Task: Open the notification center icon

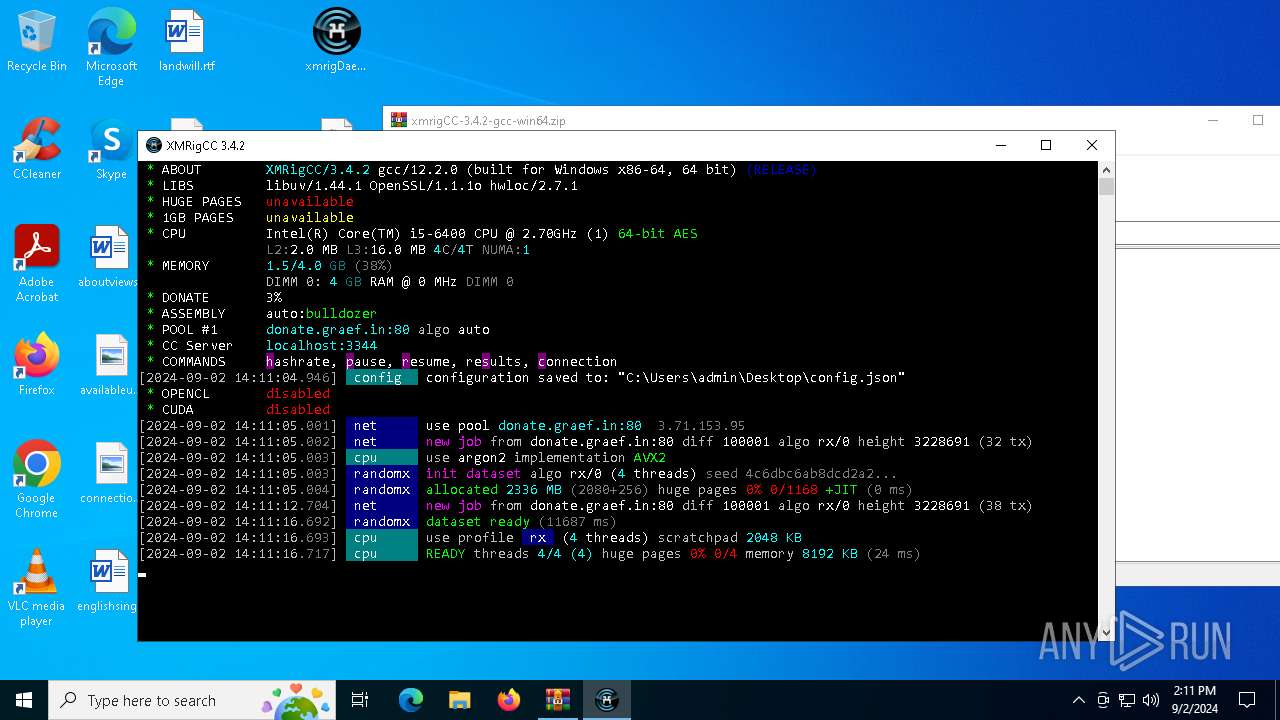Action: (1247, 700)
